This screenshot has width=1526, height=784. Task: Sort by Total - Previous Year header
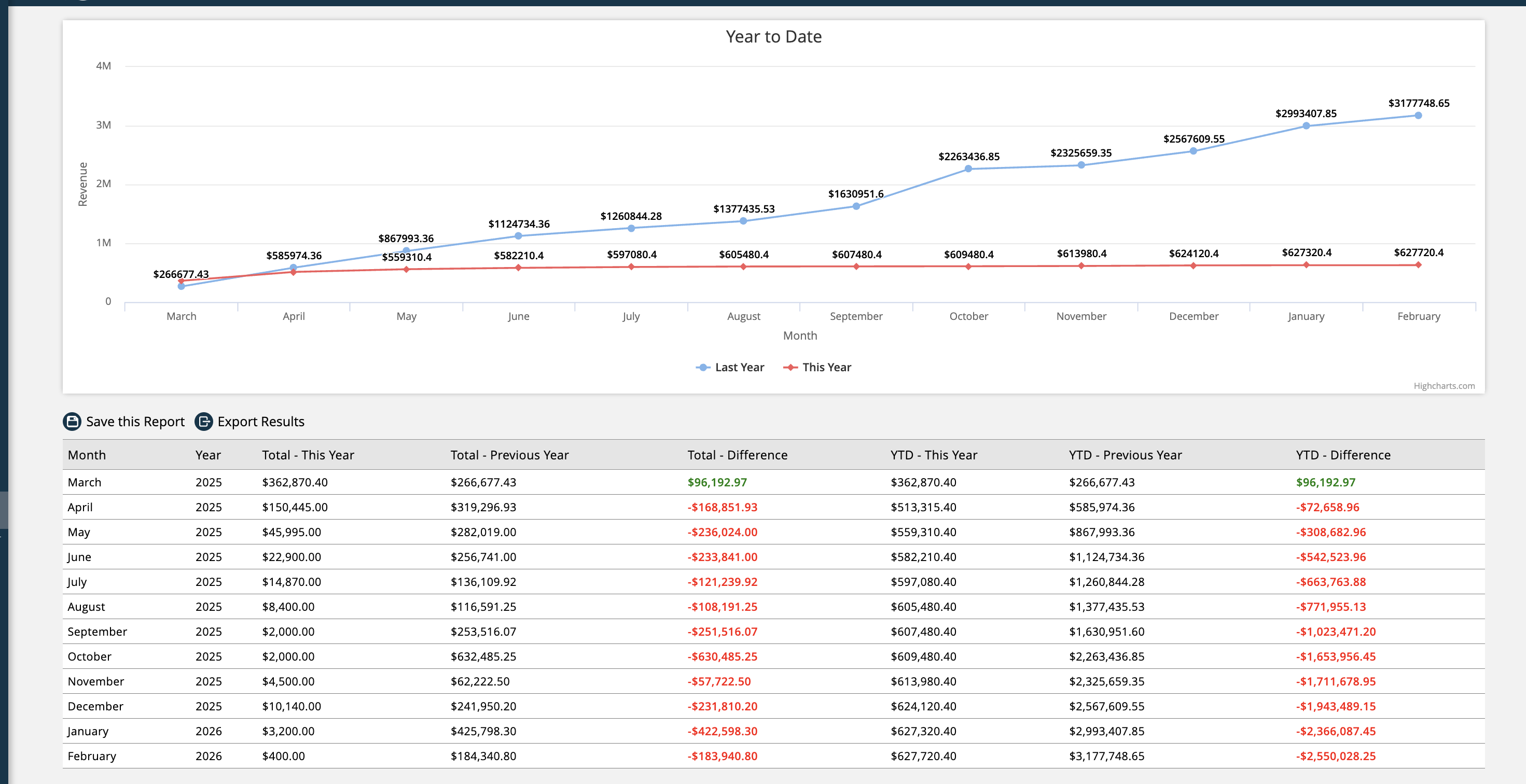click(x=509, y=455)
